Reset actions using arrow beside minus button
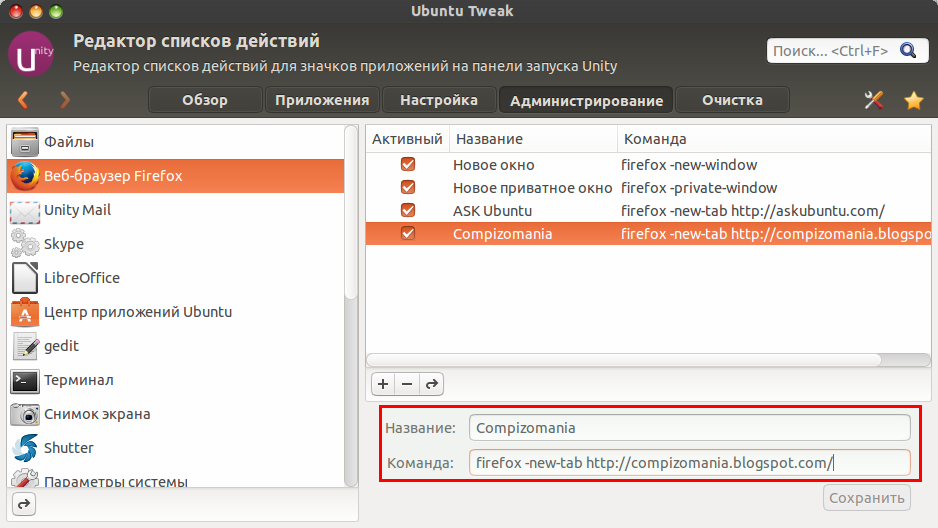Screen dimensions: 938x528 [431, 384]
